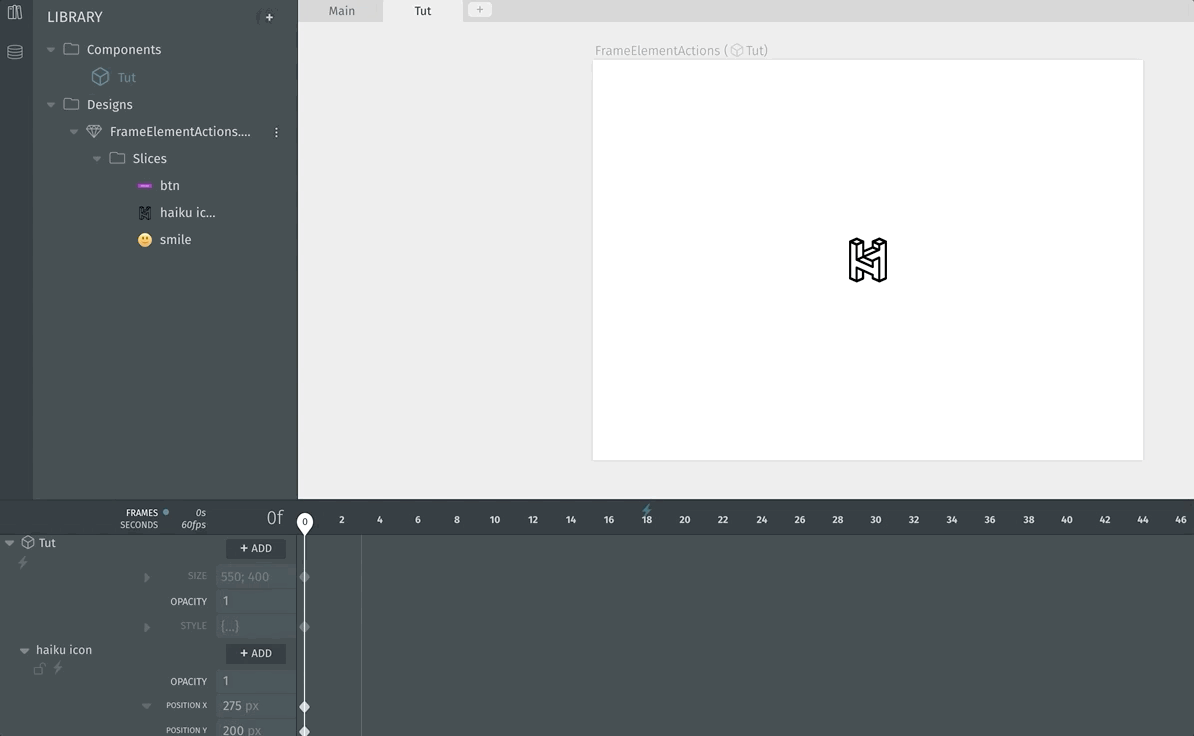Screen dimensions: 1194x736
Task: Click the 0s 60fps readout
Action: [x=193, y=518]
